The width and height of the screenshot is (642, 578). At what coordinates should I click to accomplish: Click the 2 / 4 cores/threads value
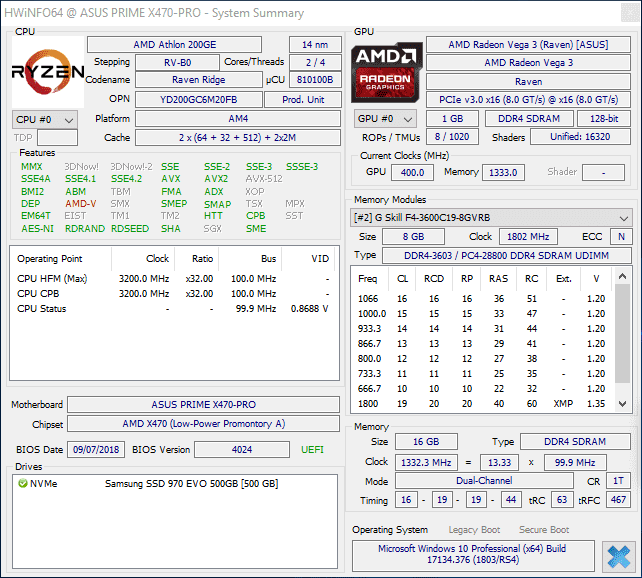click(315, 63)
